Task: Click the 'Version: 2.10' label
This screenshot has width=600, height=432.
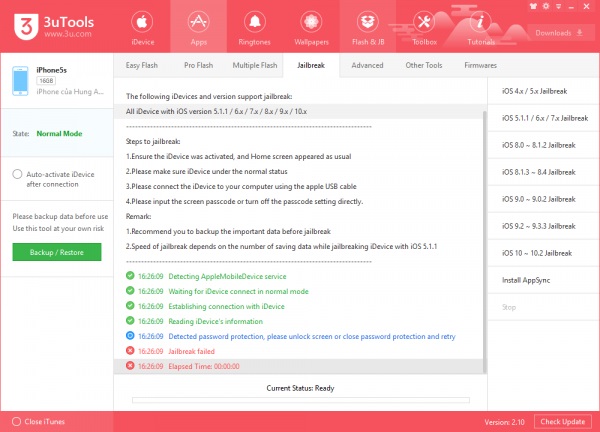Action: (x=504, y=422)
